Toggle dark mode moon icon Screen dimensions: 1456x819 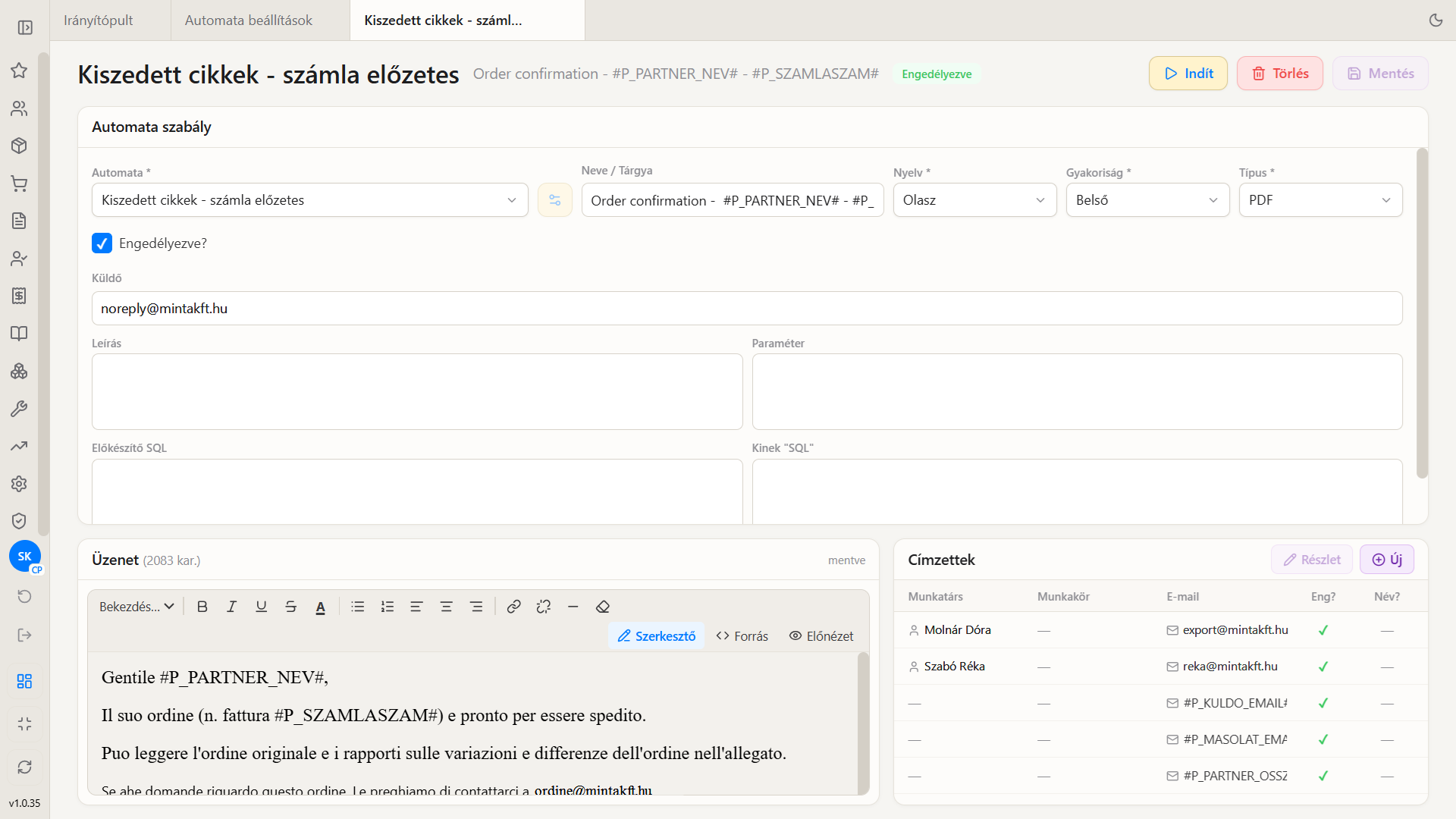click(1436, 20)
